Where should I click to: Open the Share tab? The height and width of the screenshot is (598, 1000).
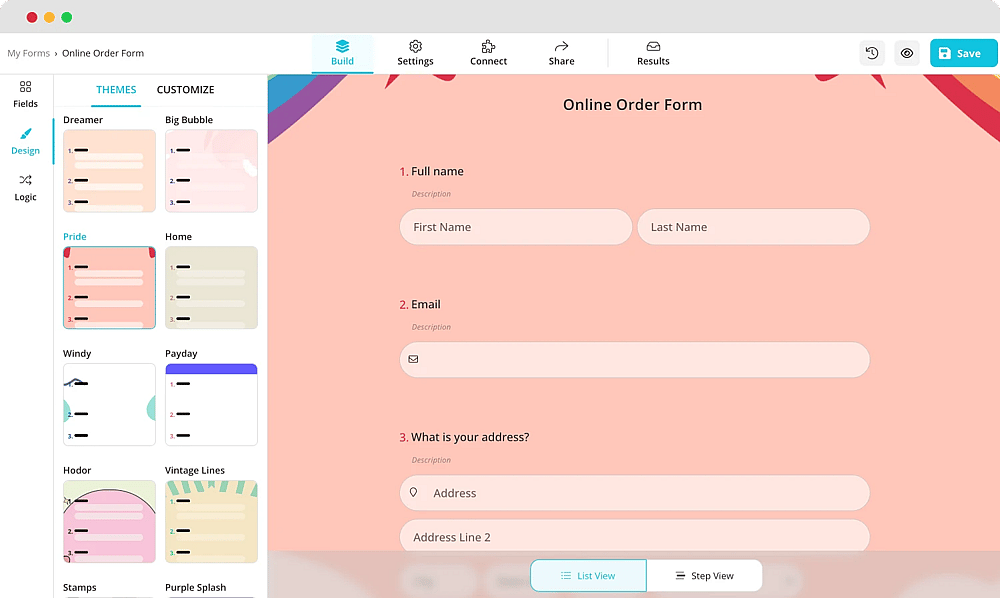click(561, 54)
